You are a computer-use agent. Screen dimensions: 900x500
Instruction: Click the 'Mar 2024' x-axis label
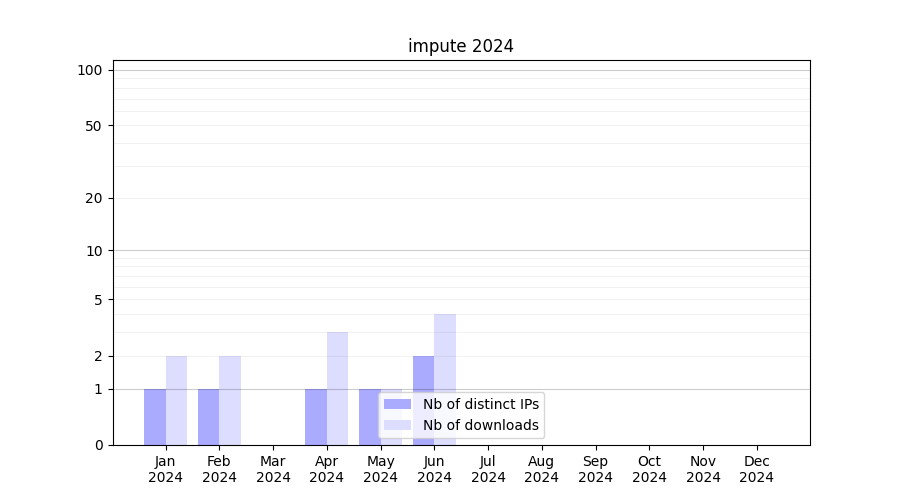click(273, 469)
